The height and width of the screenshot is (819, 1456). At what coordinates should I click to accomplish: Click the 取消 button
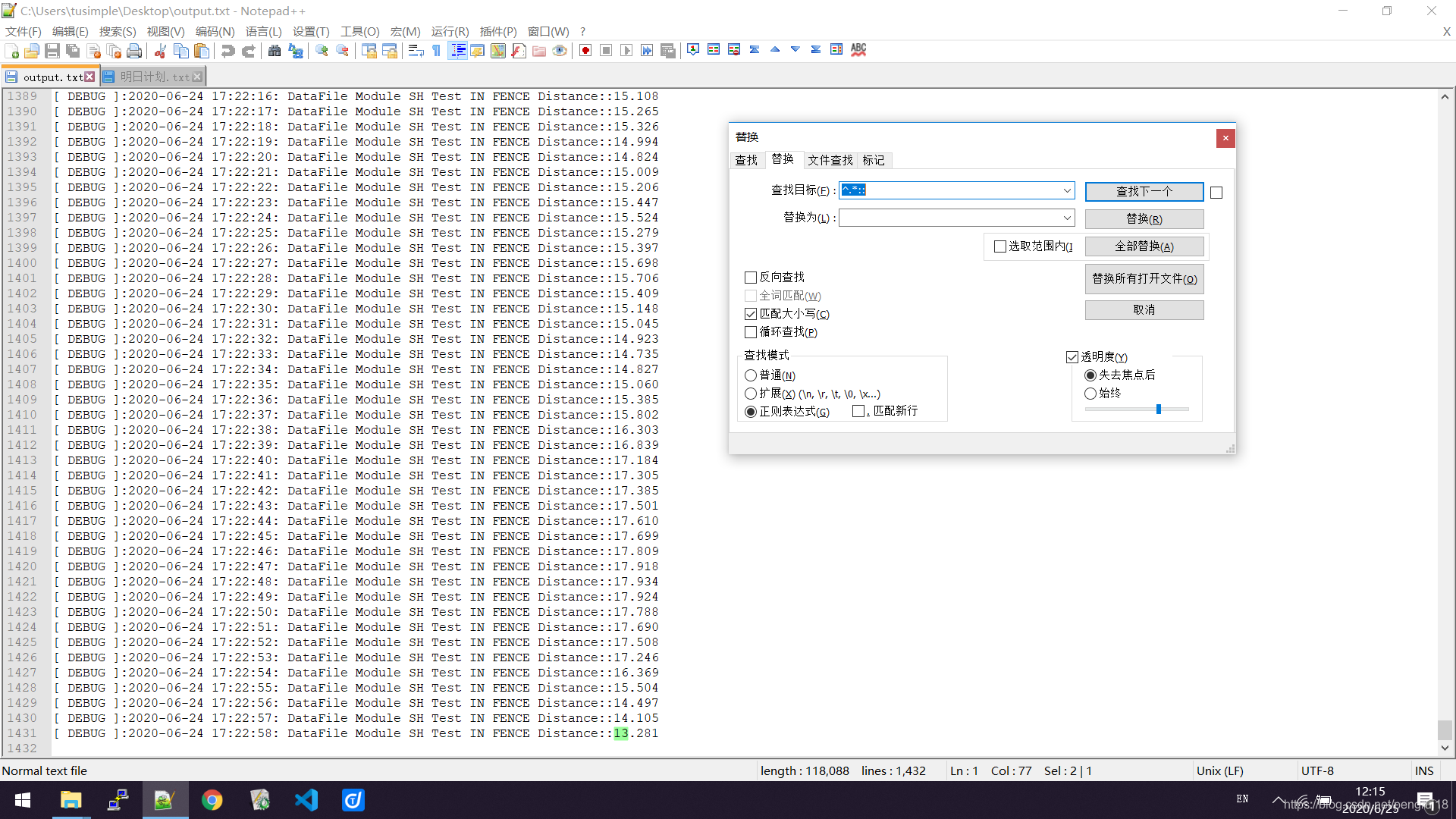1144,310
